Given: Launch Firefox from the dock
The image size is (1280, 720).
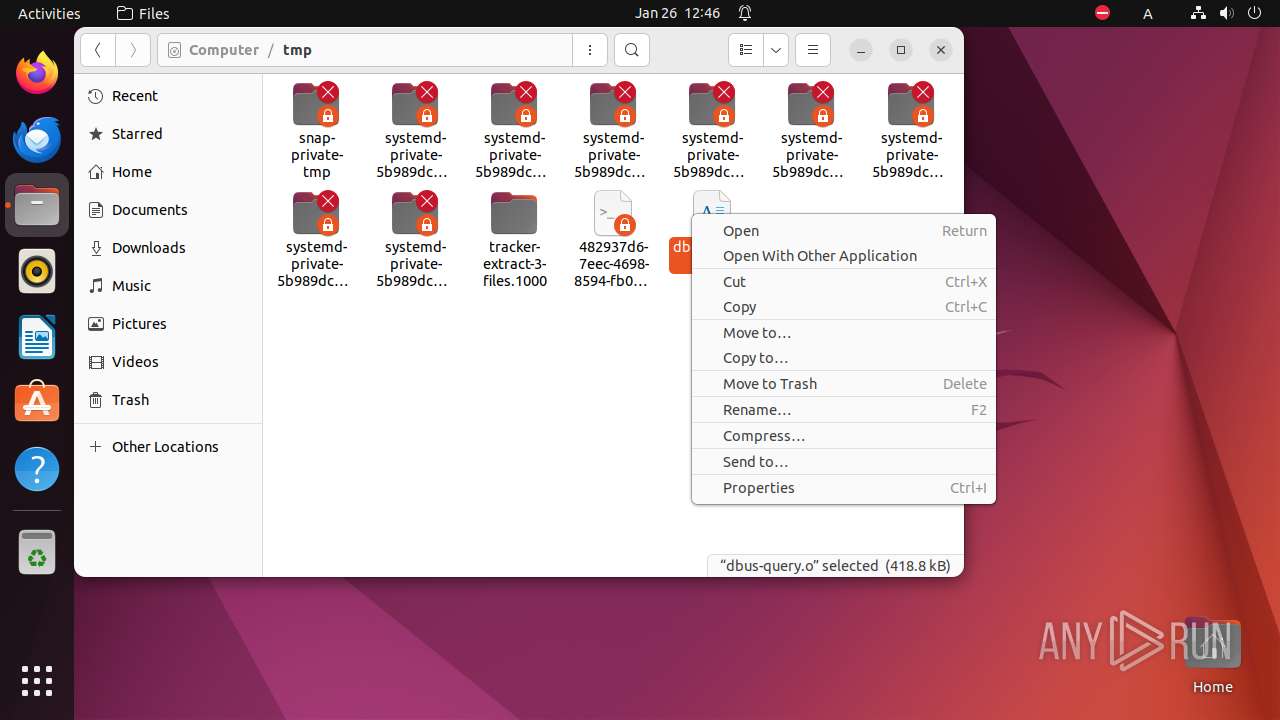Looking at the screenshot, I should click(x=37, y=73).
